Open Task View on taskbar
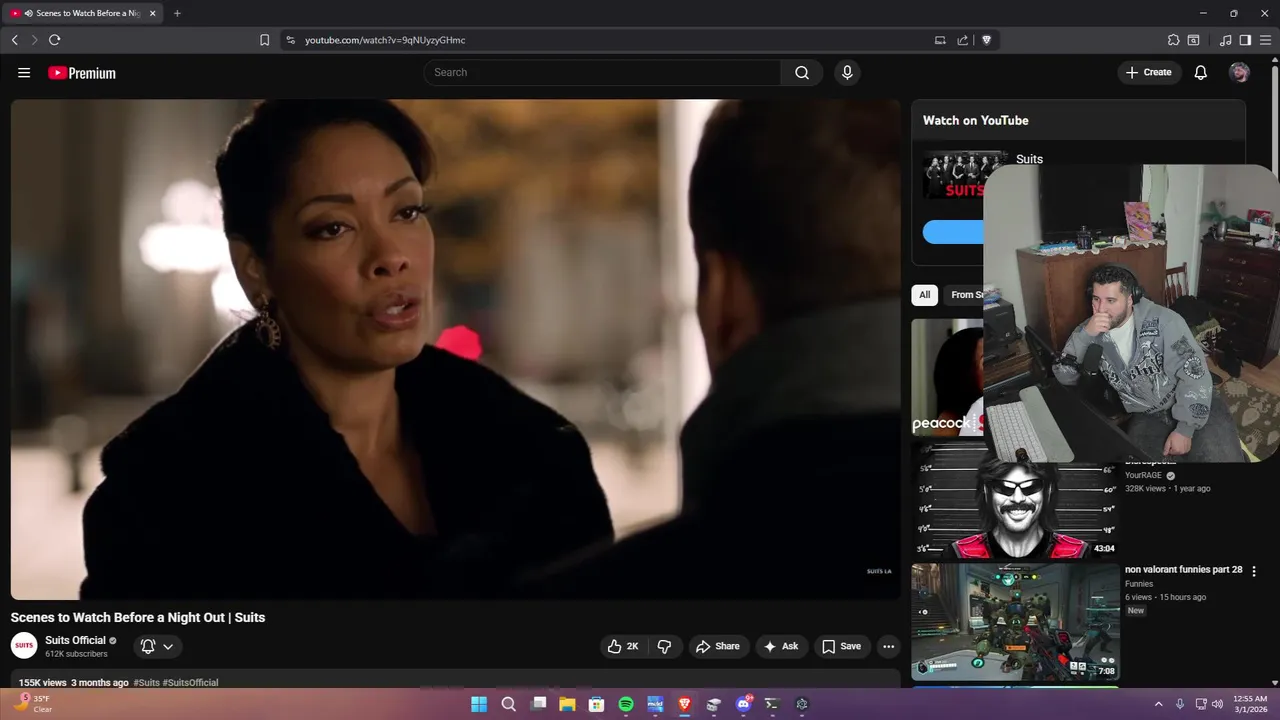Image resolution: width=1280 pixels, height=720 pixels. [x=538, y=704]
